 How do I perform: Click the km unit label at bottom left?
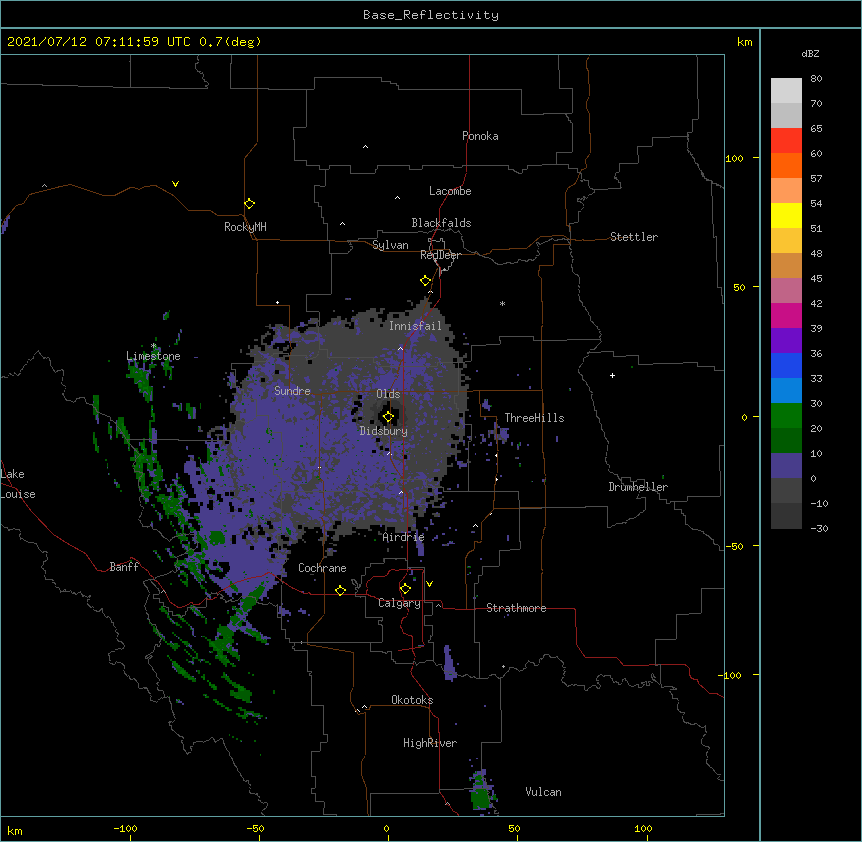pyautogui.click(x=14, y=831)
